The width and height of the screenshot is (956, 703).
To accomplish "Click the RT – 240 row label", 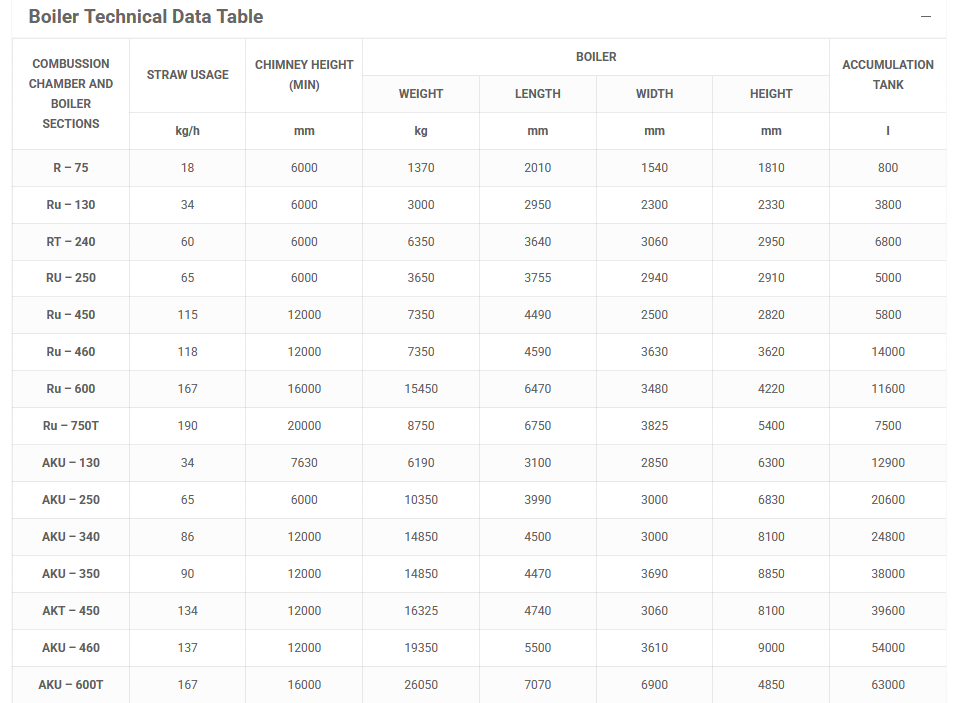I will (71, 242).
